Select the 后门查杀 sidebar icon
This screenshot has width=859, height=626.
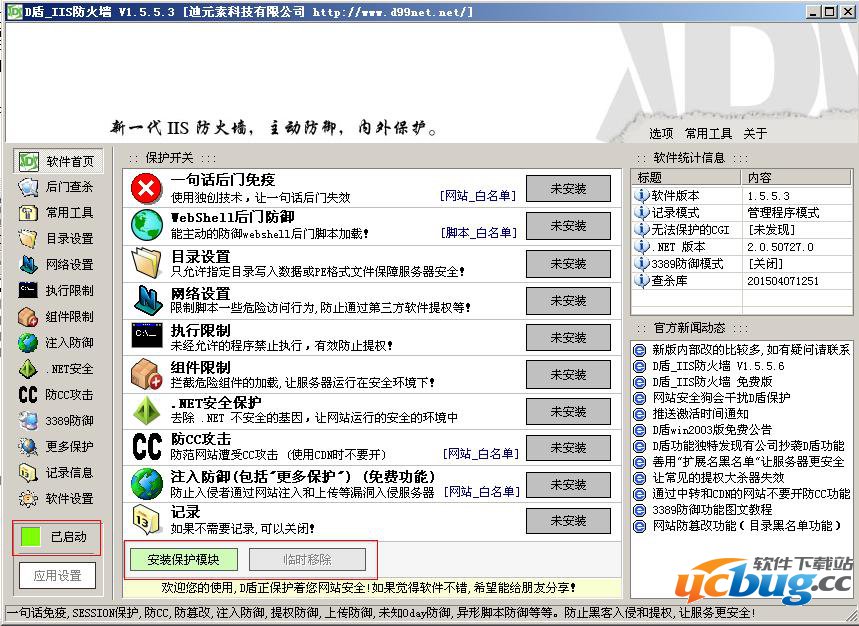pos(28,187)
